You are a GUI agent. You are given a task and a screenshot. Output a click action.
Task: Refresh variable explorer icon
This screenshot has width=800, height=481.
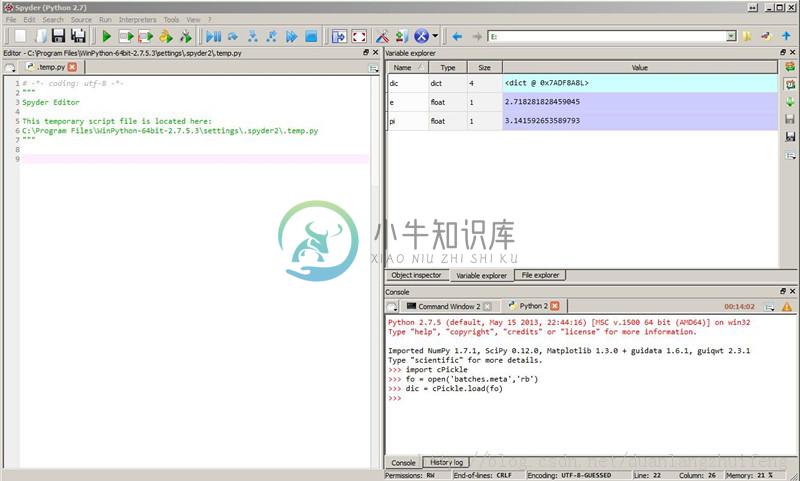pos(790,67)
